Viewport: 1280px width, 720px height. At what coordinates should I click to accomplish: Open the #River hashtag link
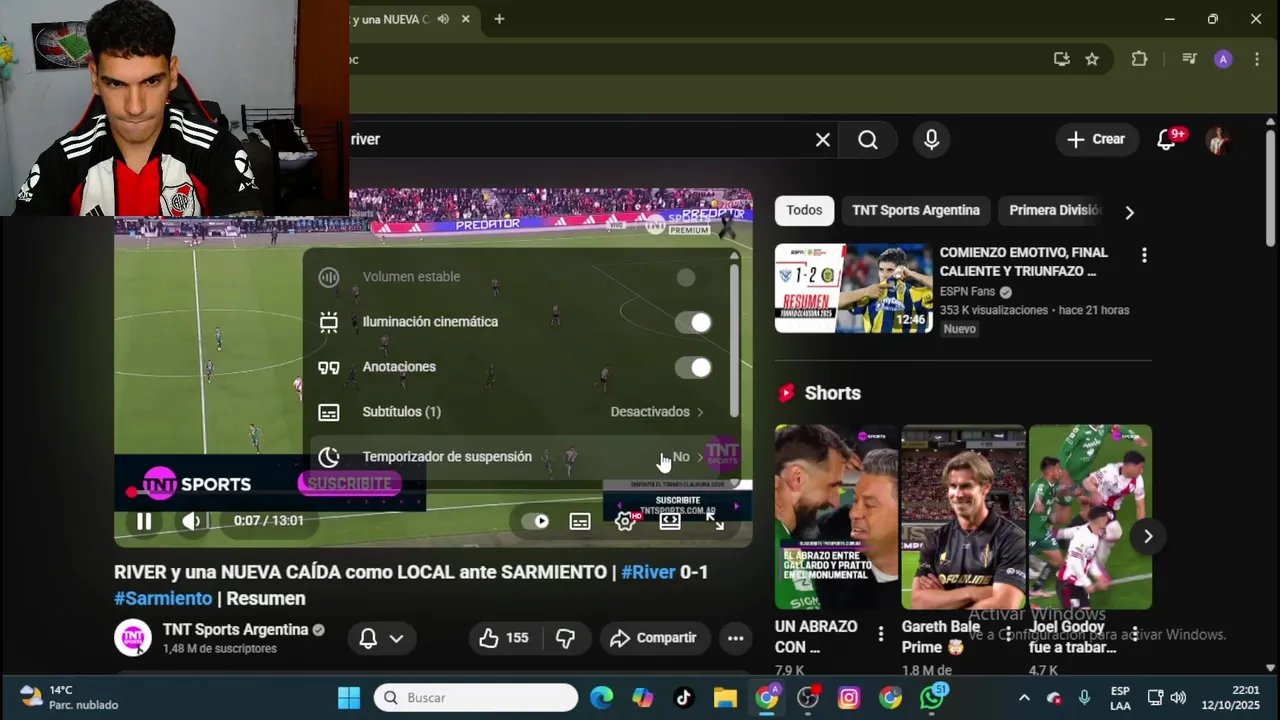click(x=648, y=573)
